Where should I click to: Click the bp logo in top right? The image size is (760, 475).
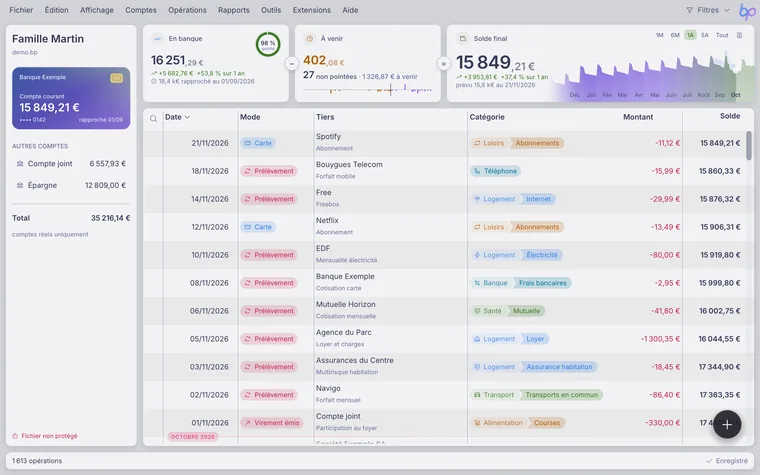tap(746, 11)
